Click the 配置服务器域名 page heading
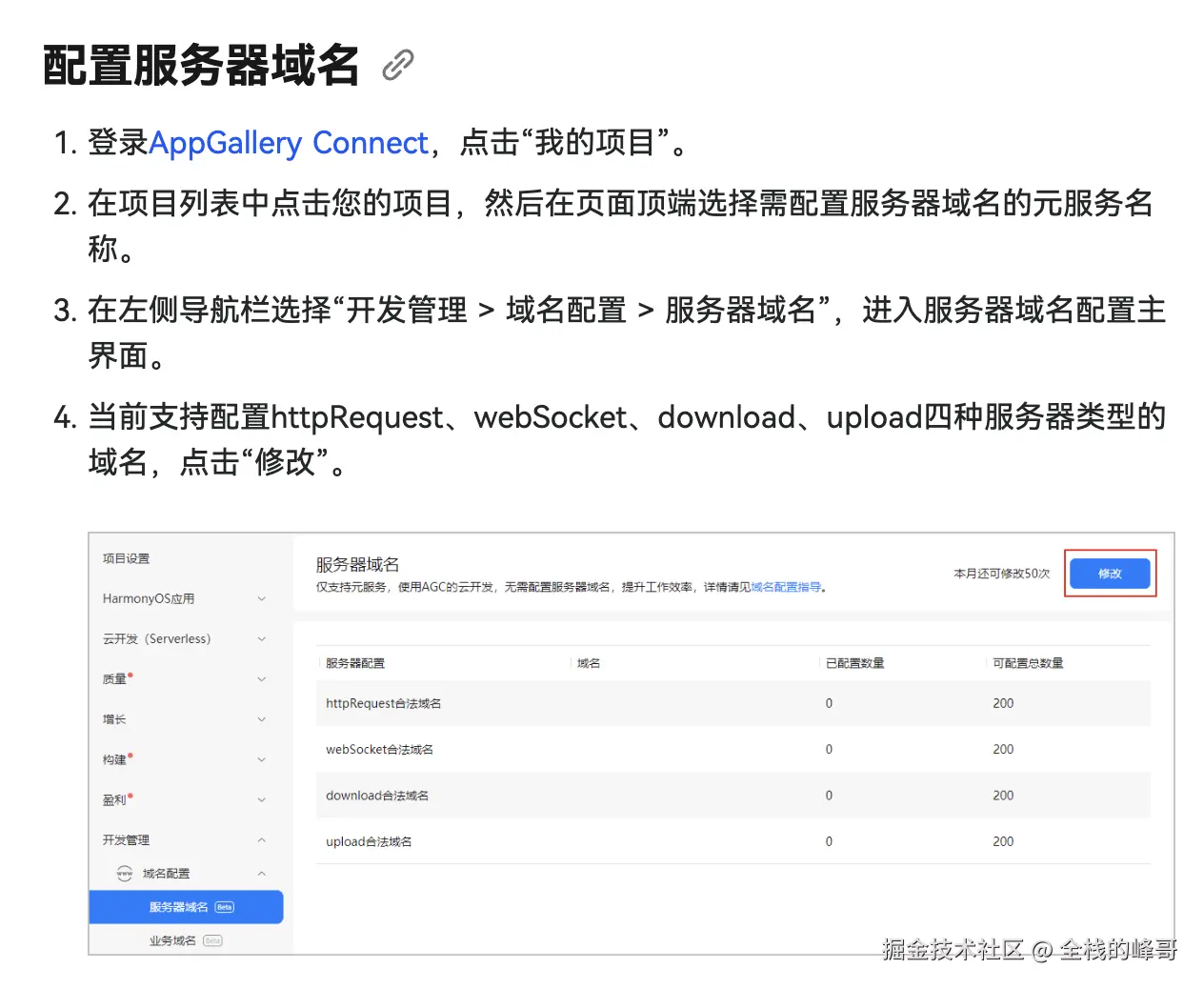This screenshot has width=1204, height=989. (x=201, y=65)
